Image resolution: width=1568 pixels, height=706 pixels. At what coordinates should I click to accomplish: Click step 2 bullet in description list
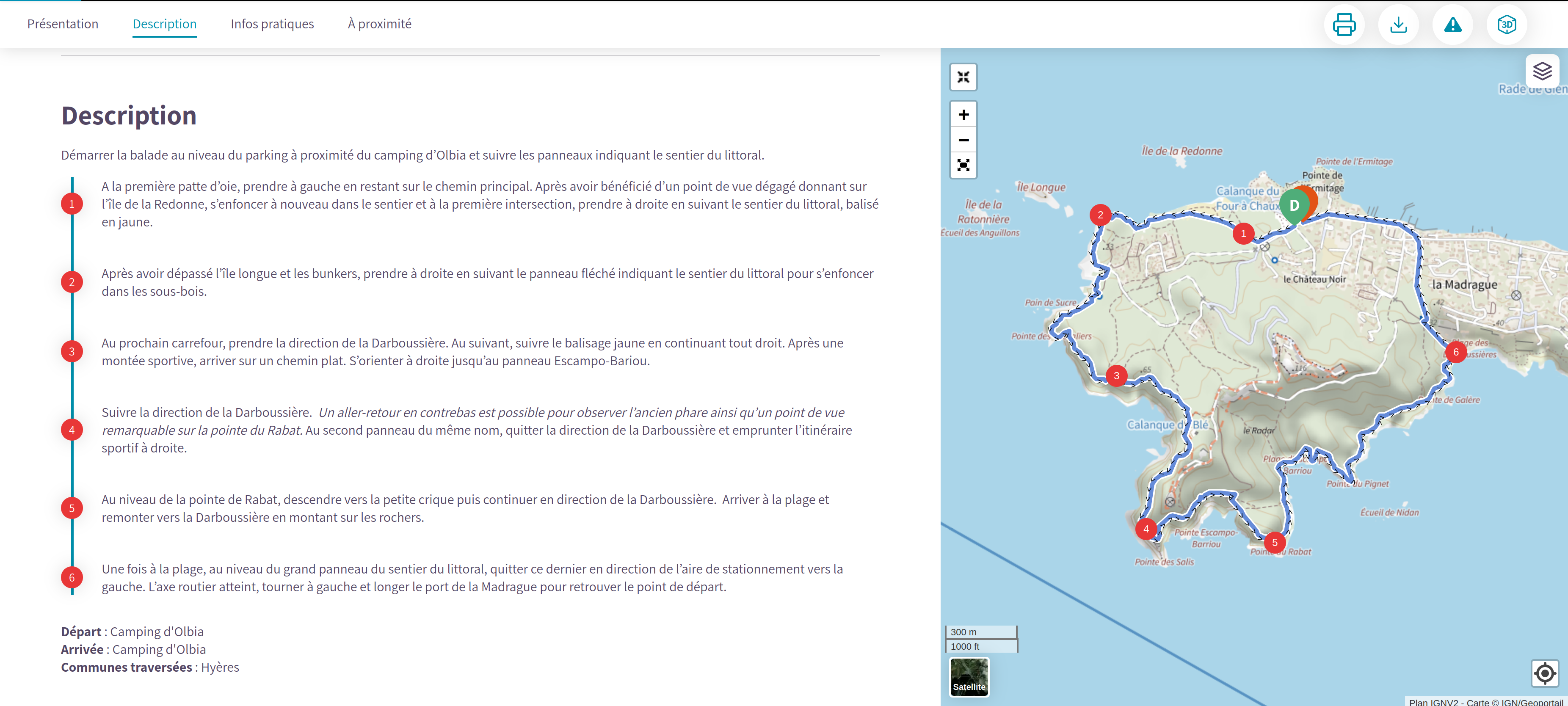(72, 282)
